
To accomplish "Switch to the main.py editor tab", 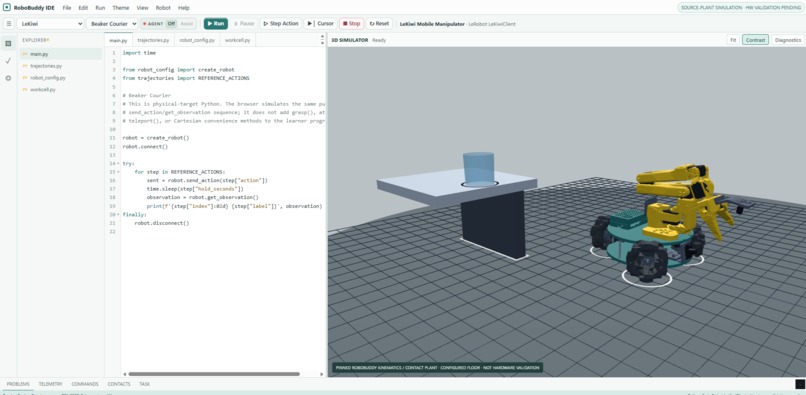I will (118, 40).
